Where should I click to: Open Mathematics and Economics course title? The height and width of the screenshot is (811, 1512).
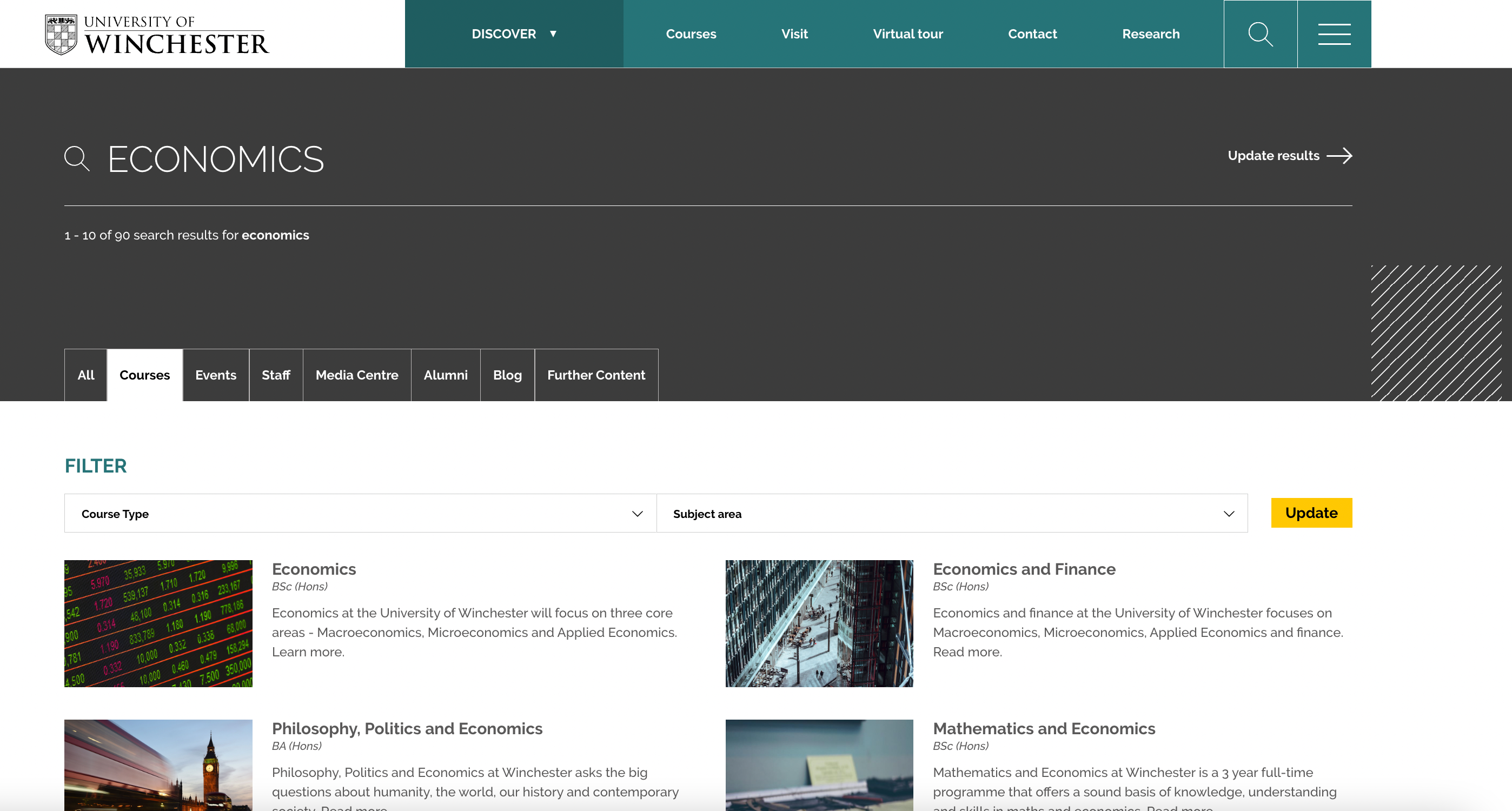tap(1044, 728)
